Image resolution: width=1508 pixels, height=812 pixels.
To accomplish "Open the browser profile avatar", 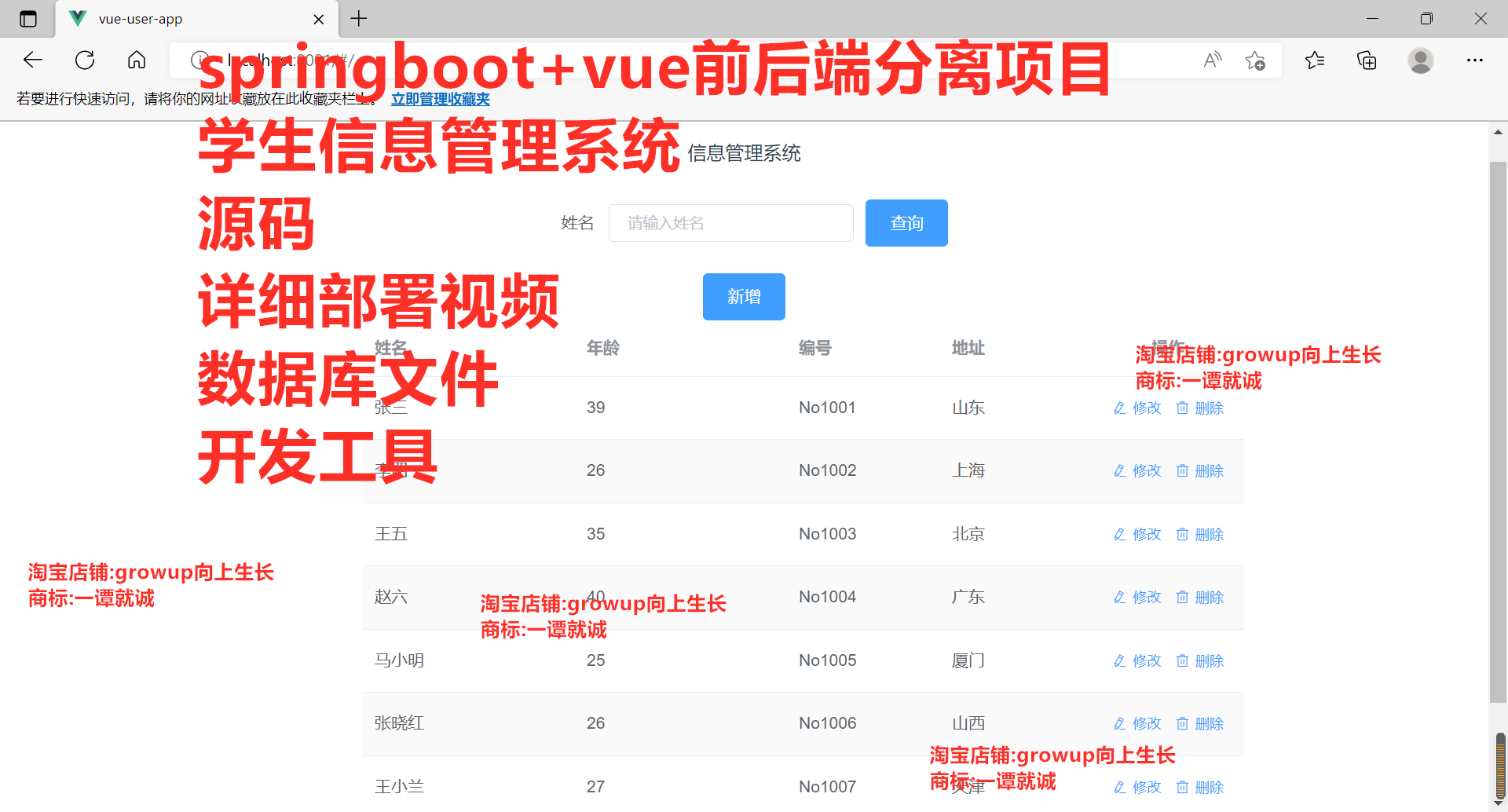I will tap(1421, 60).
